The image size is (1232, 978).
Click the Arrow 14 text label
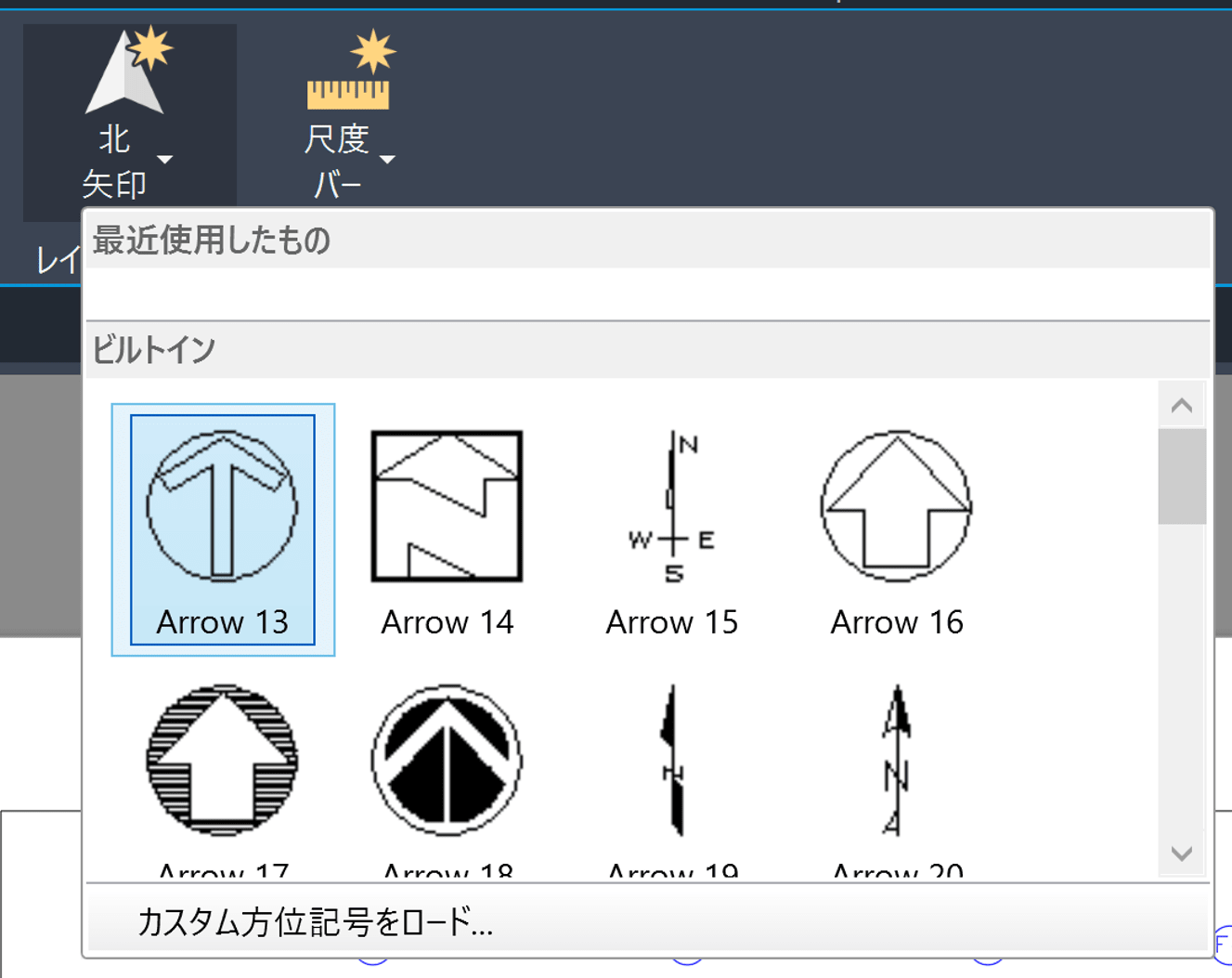[447, 622]
